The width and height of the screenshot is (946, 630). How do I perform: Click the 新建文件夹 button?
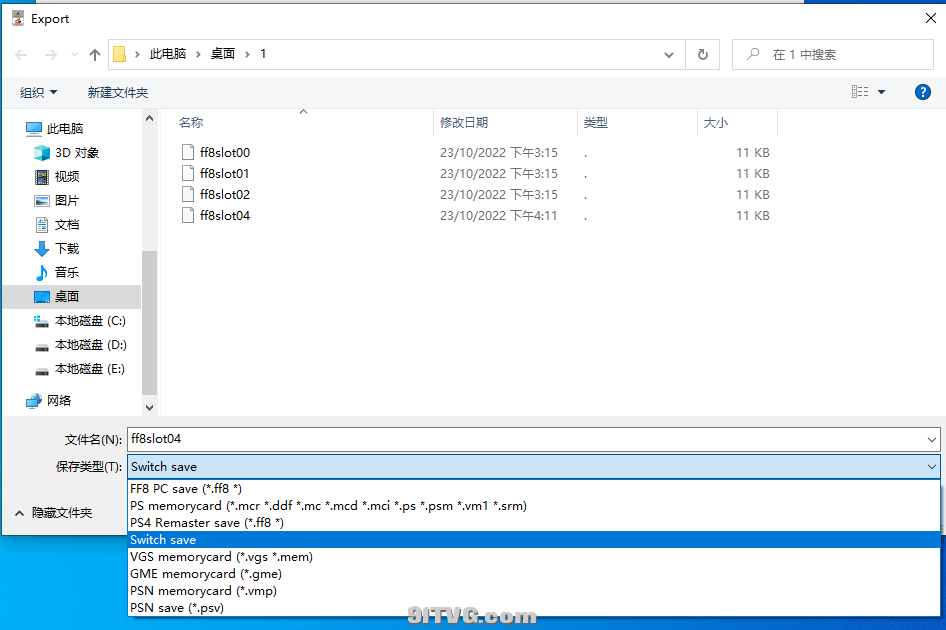[117, 92]
